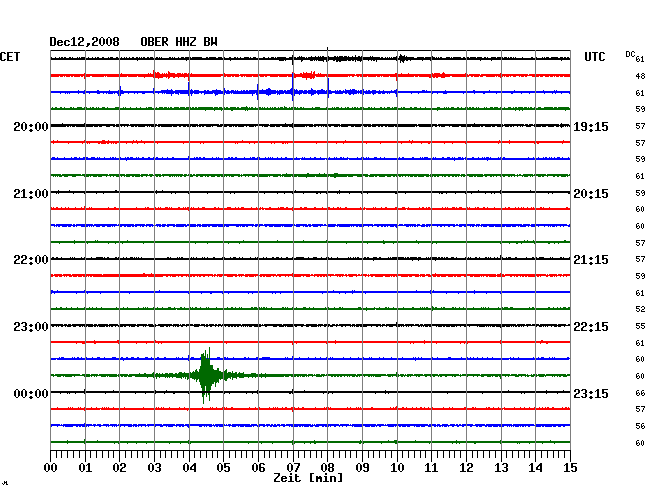650x494 pixels.
Task: Select the "21:00" CET time label
Action: pyautogui.click(x=31, y=194)
